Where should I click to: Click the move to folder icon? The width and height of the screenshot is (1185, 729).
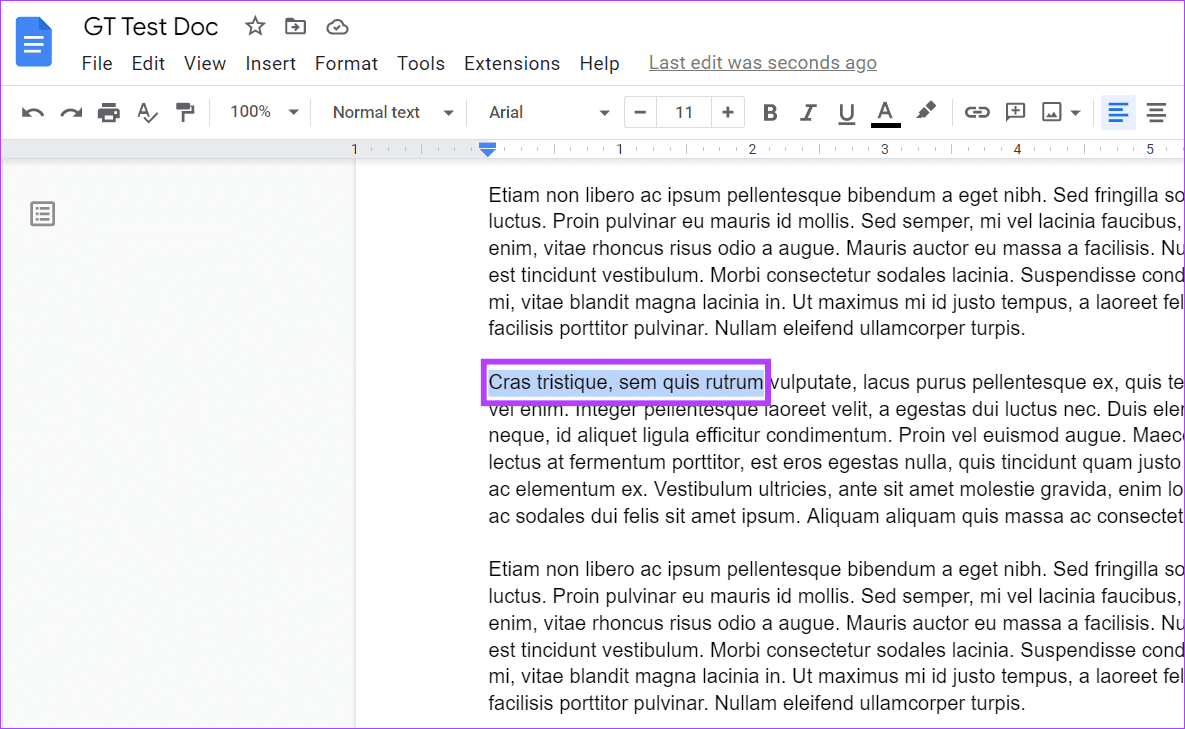pyautogui.click(x=295, y=27)
